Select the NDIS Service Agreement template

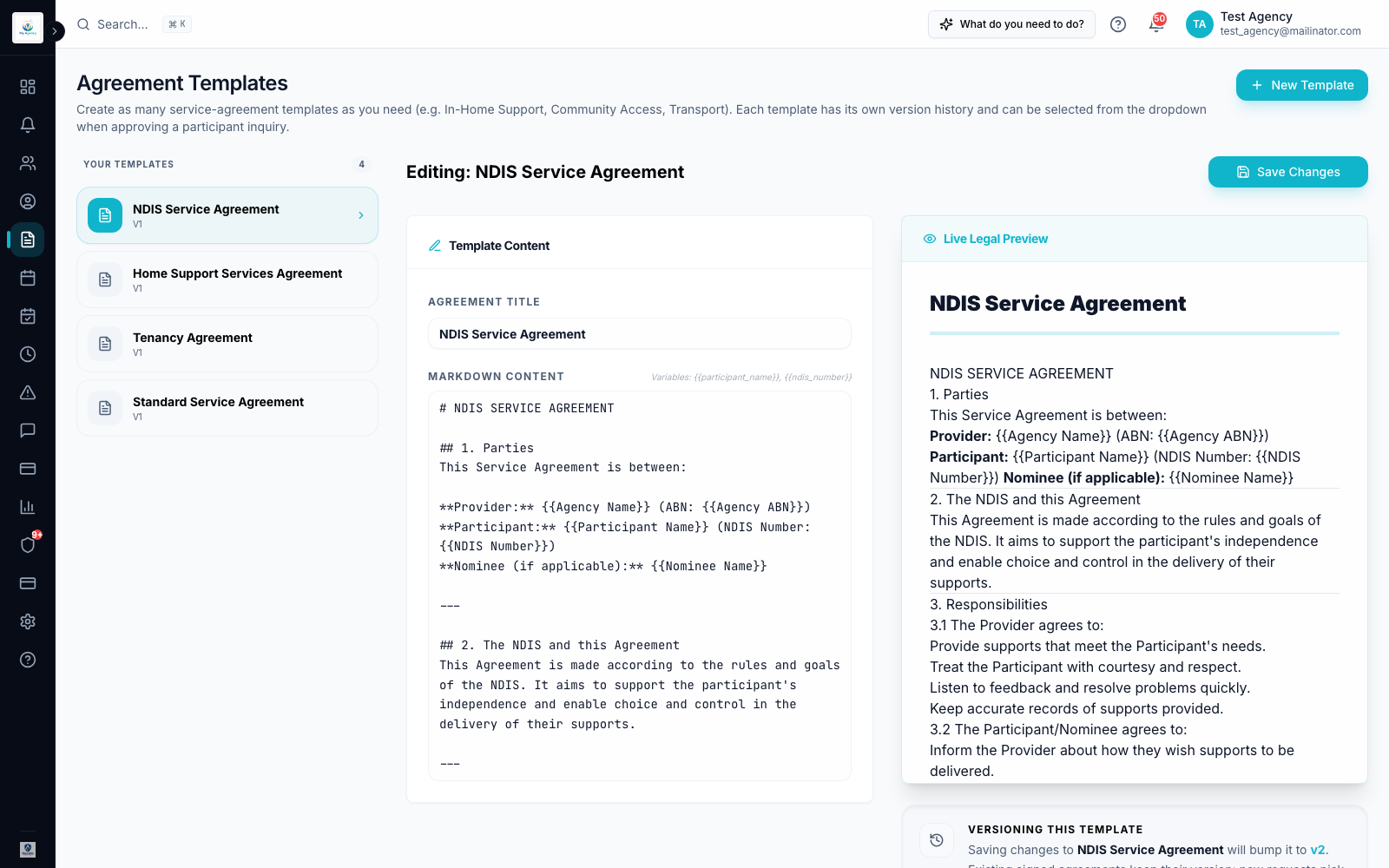pos(227,215)
